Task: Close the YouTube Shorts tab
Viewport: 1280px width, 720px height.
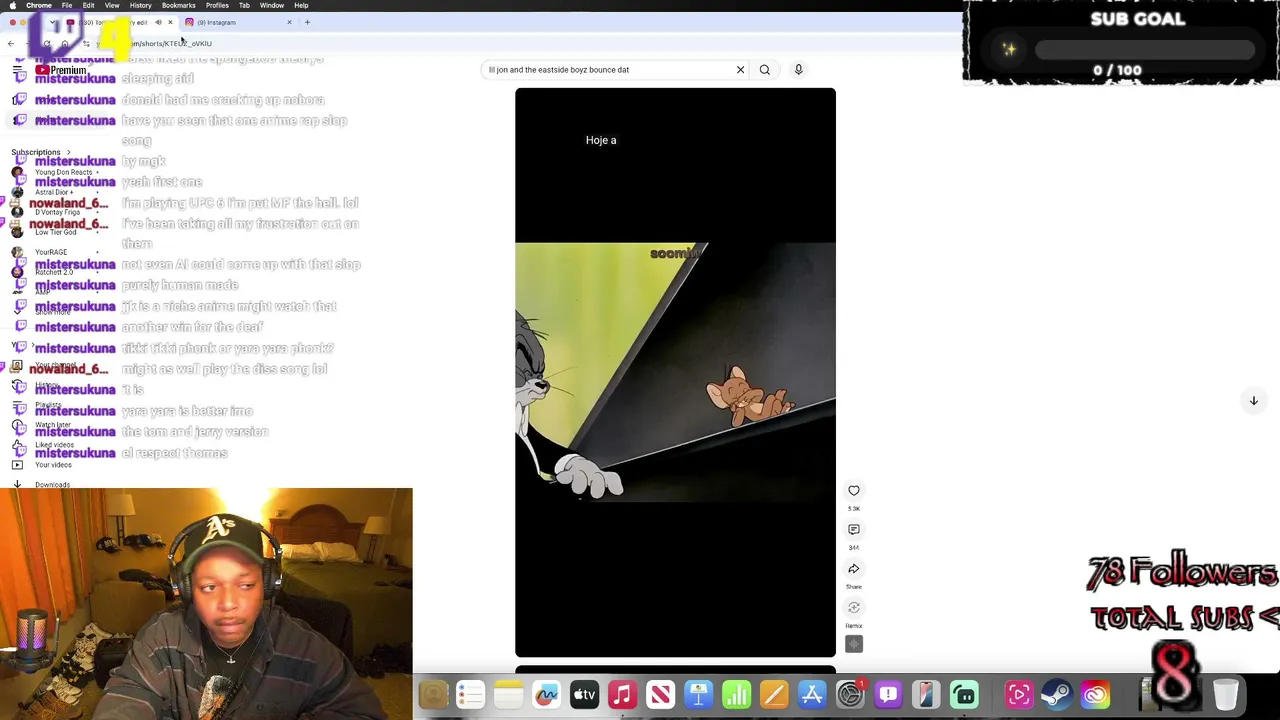Action: pos(170,22)
